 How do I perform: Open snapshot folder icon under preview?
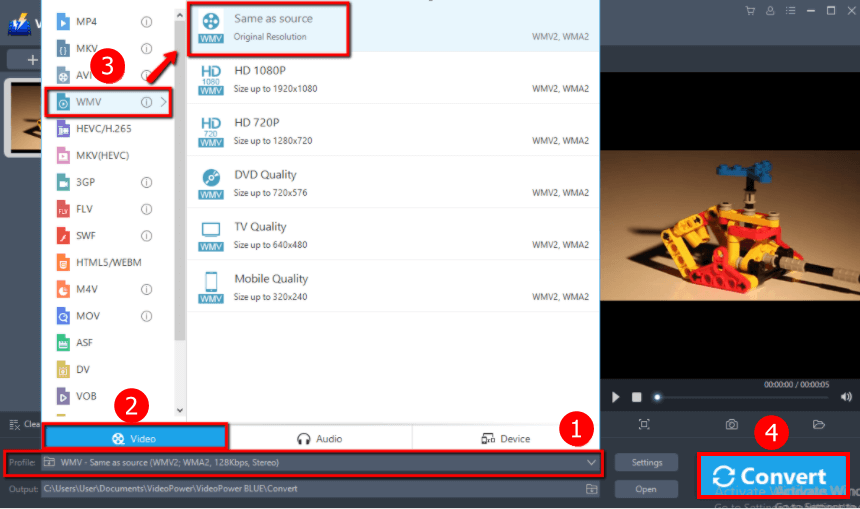(x=819, y=424)
